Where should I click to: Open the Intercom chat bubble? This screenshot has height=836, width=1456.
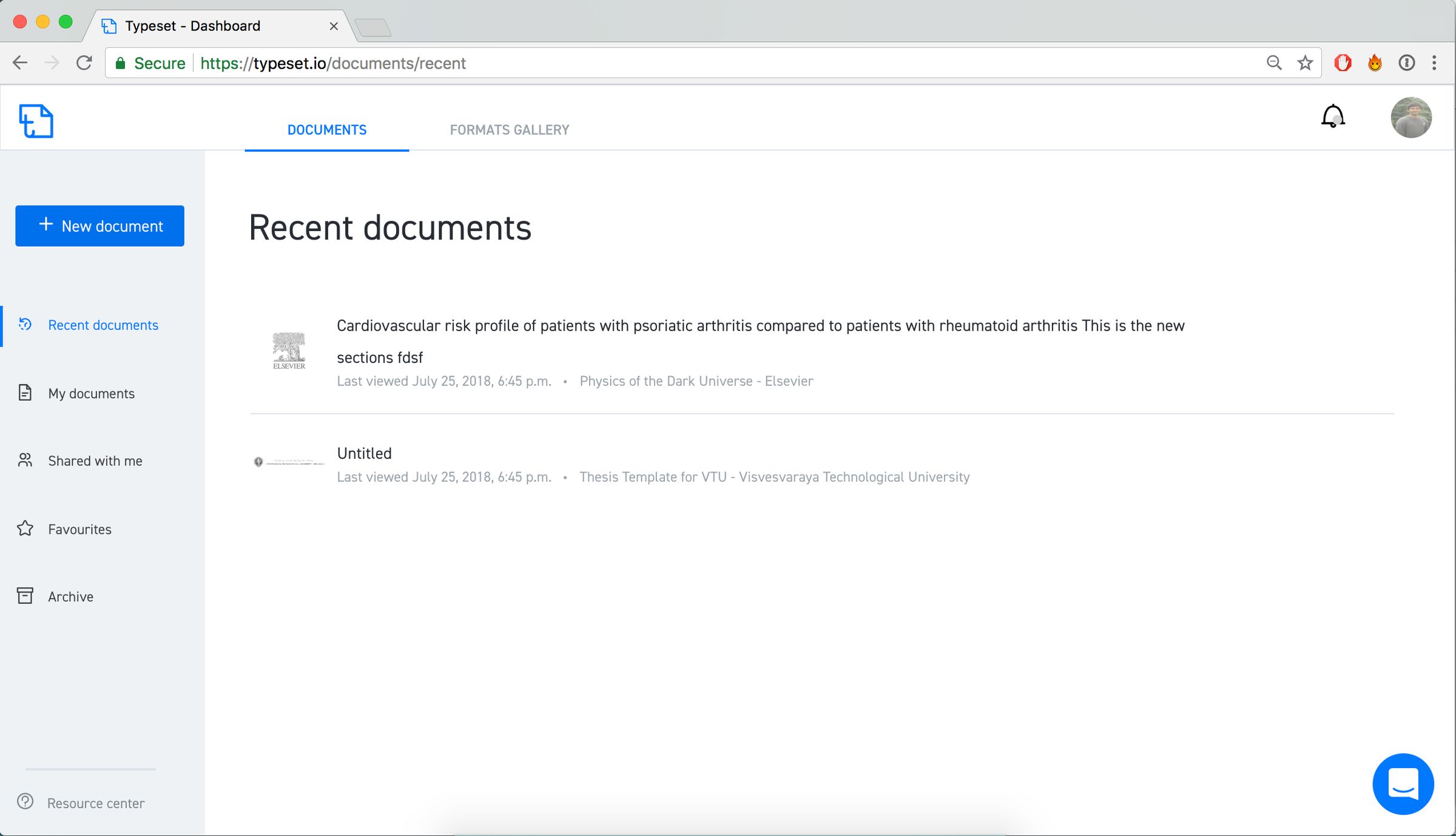point(1403,784)
